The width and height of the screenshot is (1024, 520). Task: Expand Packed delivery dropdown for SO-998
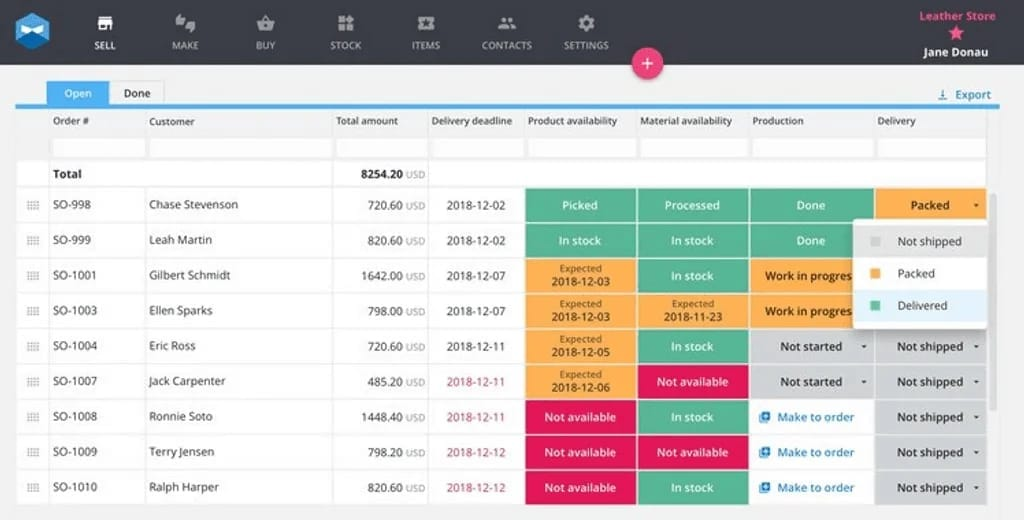click(975, 206)
